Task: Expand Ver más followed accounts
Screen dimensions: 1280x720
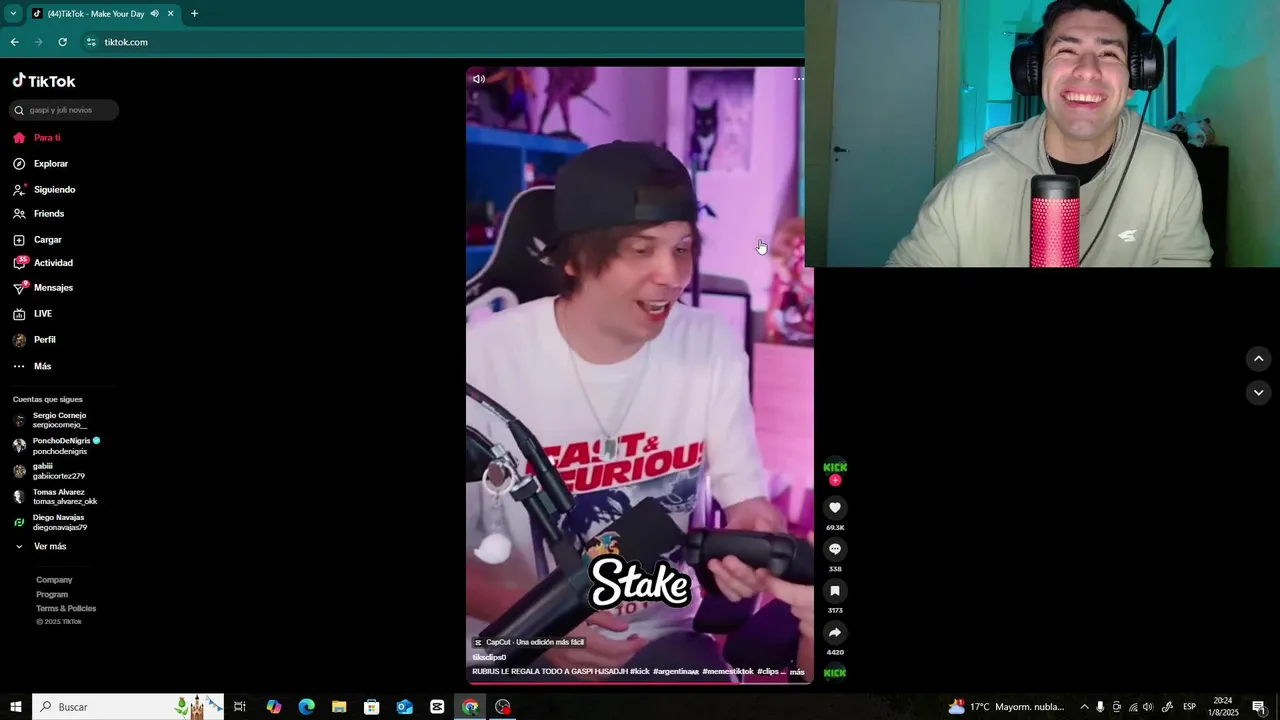Action: (x=41, y=547)
